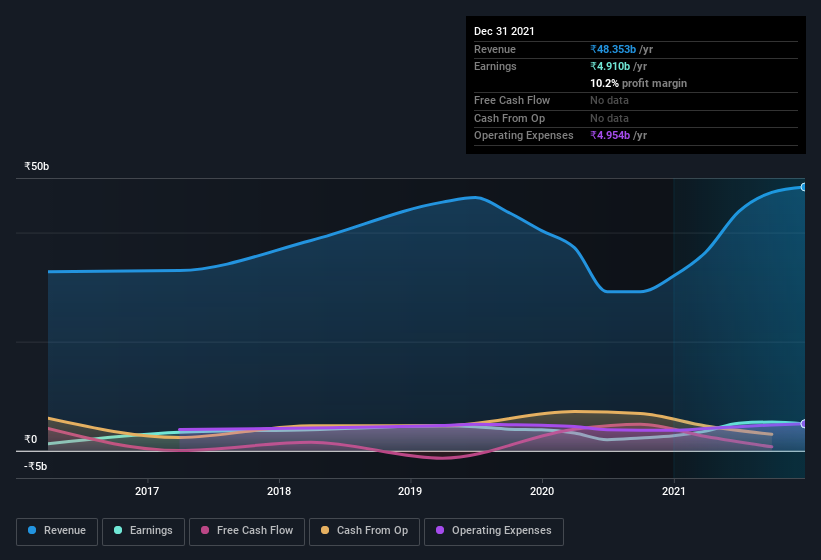
Task: Select the operating expenses end point marker
Action: click(803, 423)
